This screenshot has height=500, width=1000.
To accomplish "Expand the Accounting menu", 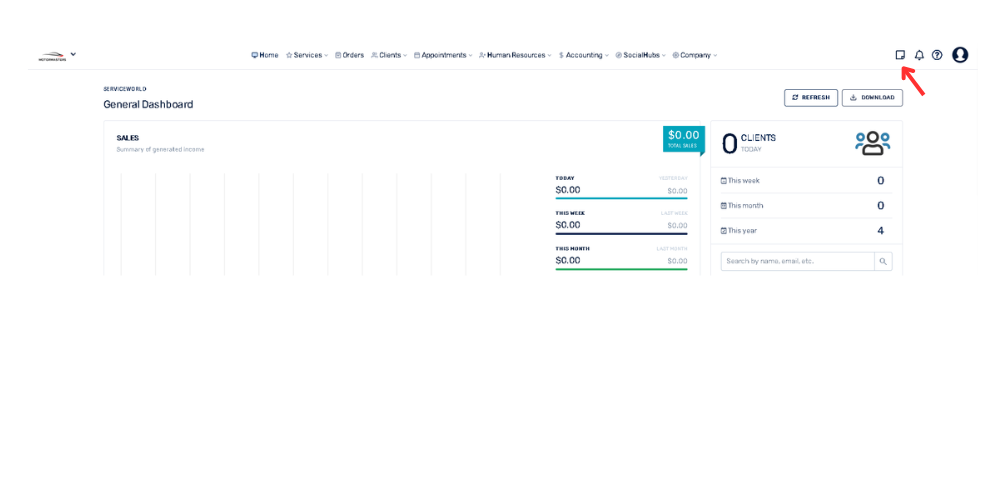I will 584,55.
